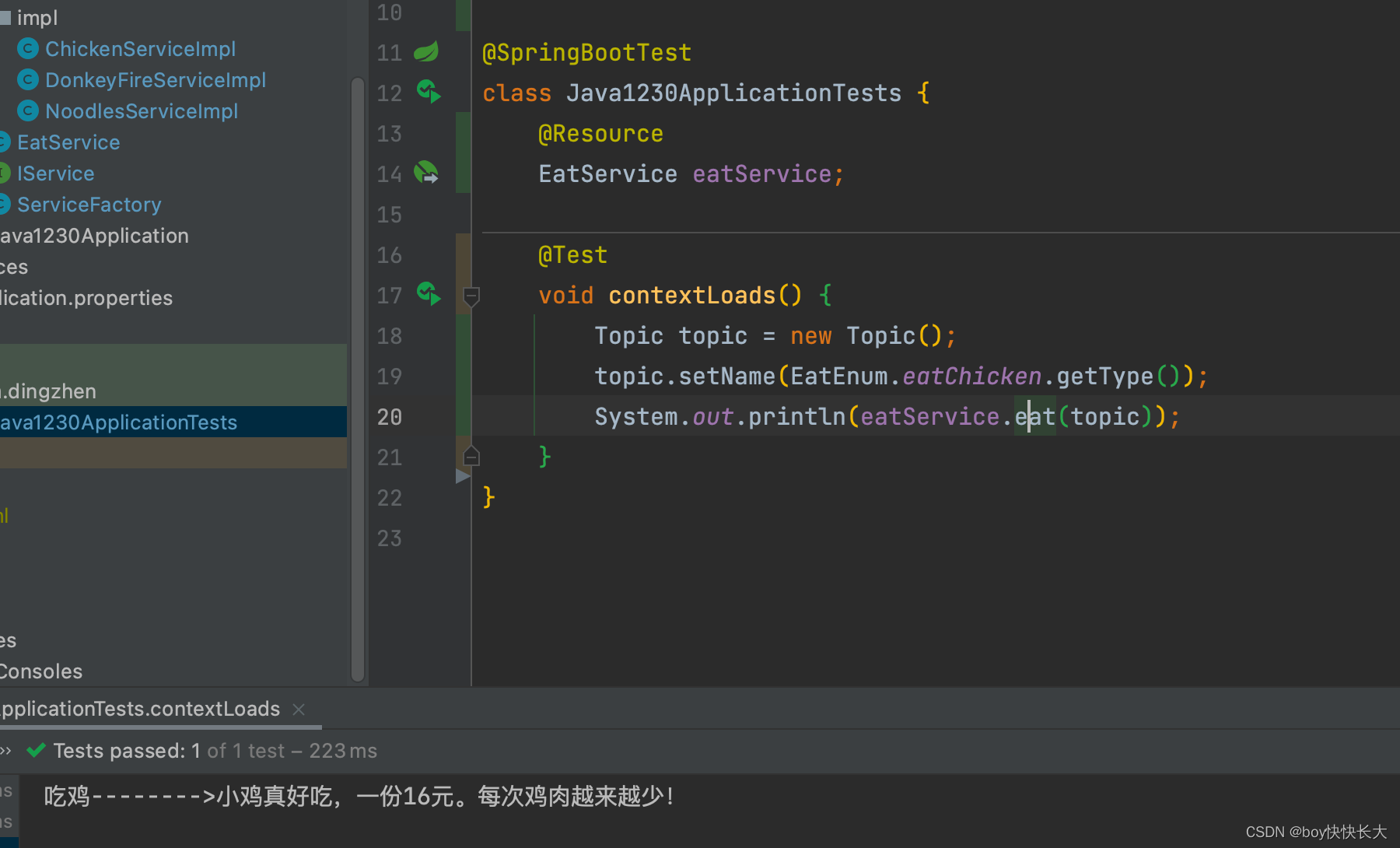Click the eat(topic) method call on line 20
This screenshot has height=848, width=1400.
(1084, 416)
